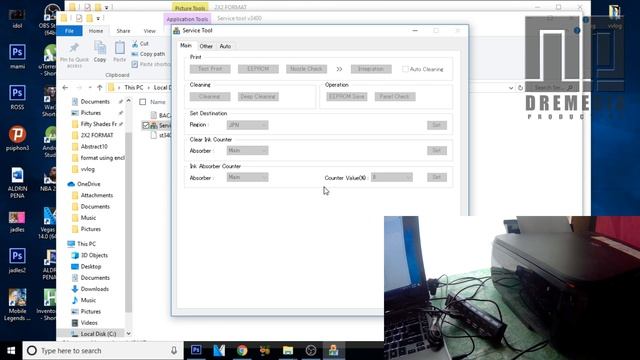Open the Counter Value dropdown
Image resolution: width=640 pixels, height=360 pixels.
pyautogui.click(x=392, y=177)
